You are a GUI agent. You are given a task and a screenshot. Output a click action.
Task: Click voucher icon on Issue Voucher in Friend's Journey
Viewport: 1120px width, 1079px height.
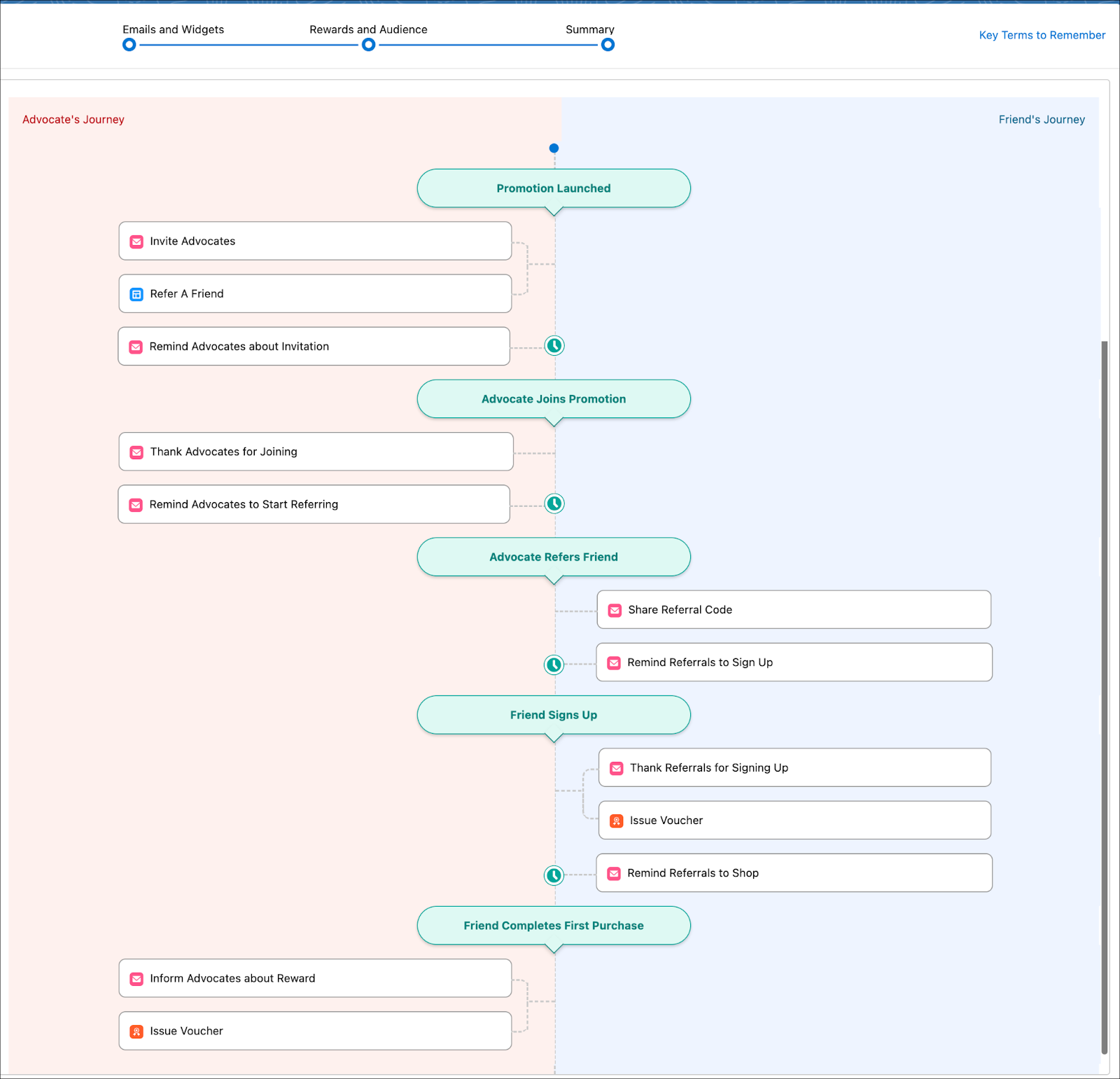616,820
